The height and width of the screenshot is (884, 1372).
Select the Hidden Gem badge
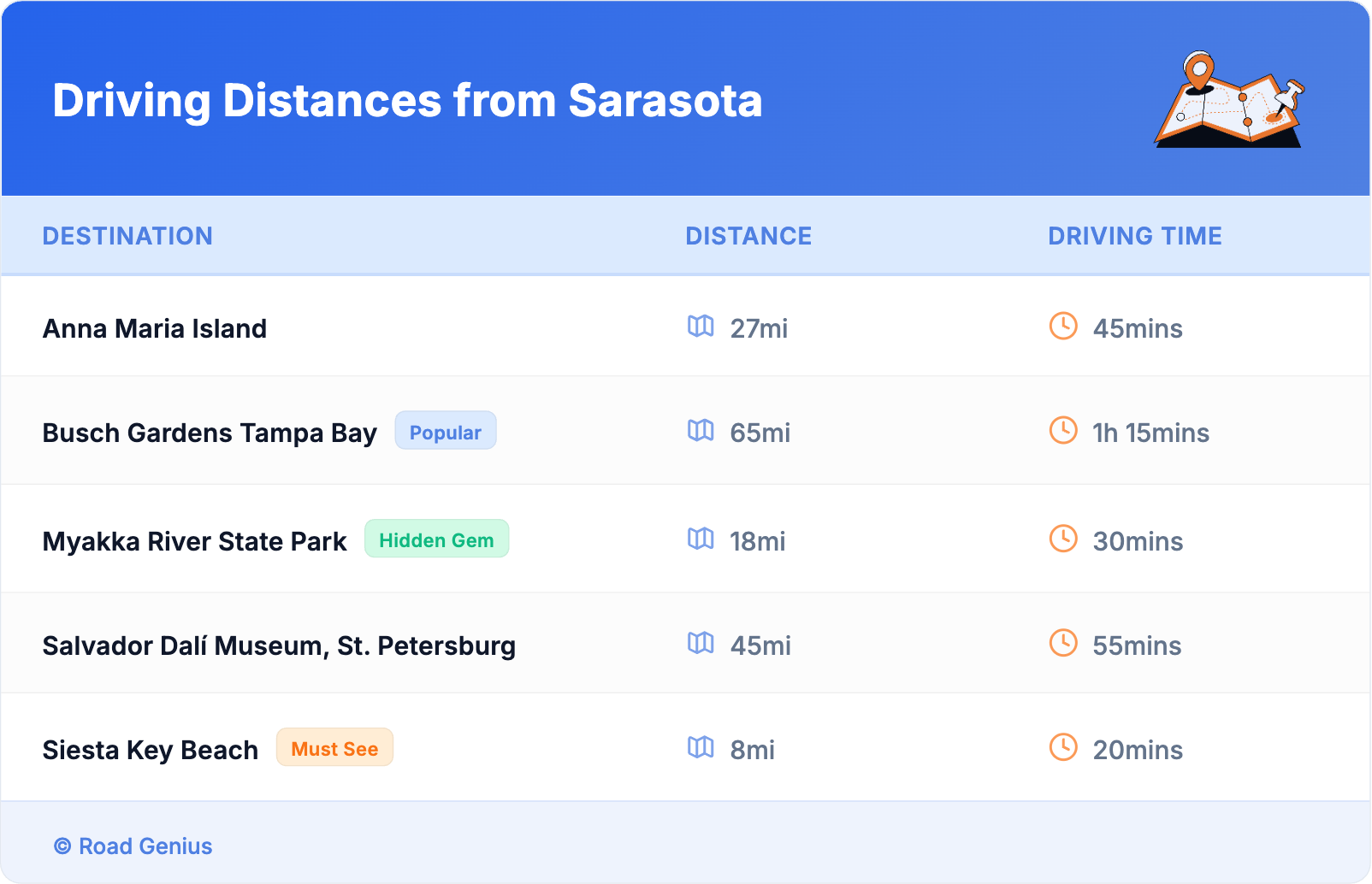click(436, 539)
